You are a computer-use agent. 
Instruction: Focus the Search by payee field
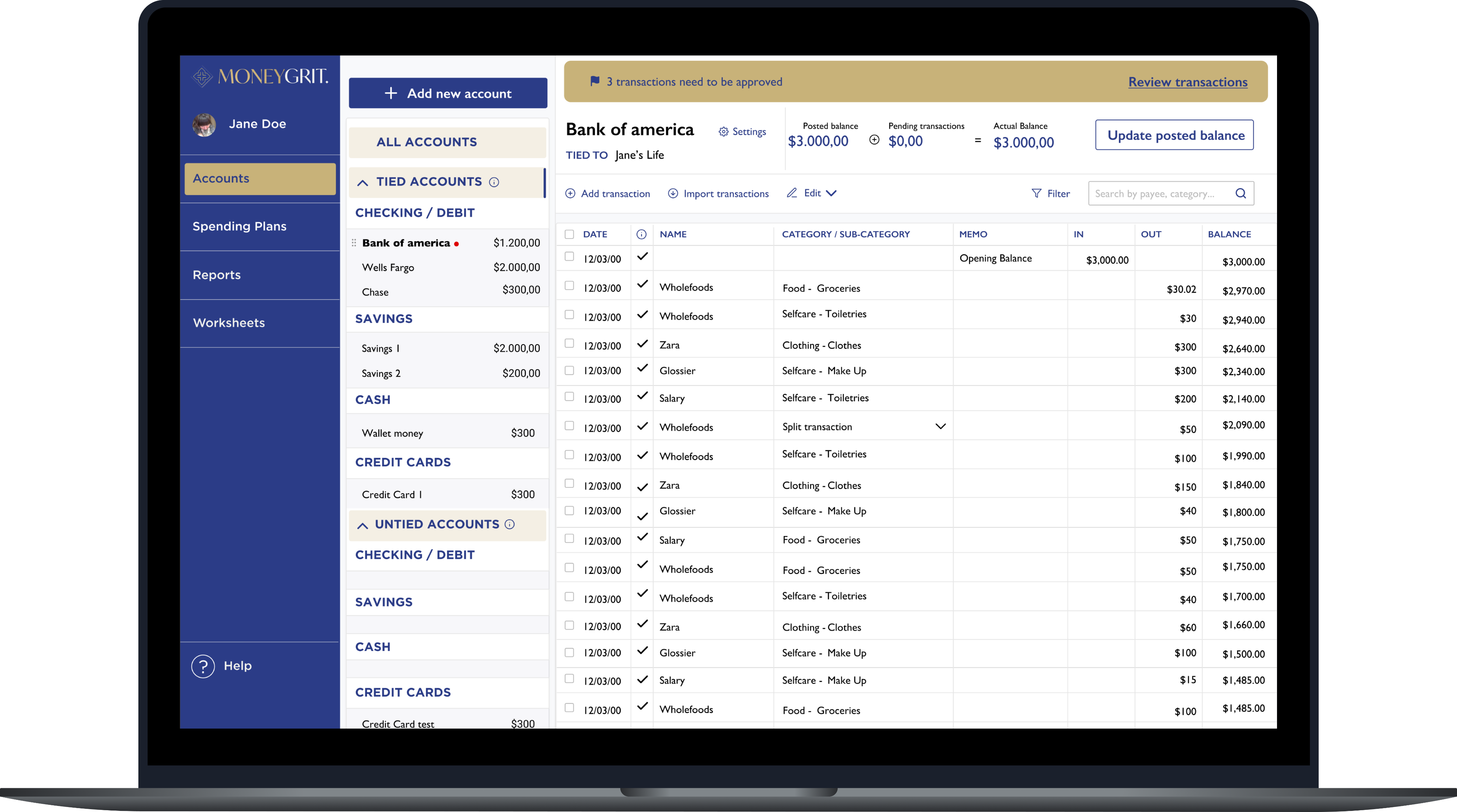tap(1171, 193)
